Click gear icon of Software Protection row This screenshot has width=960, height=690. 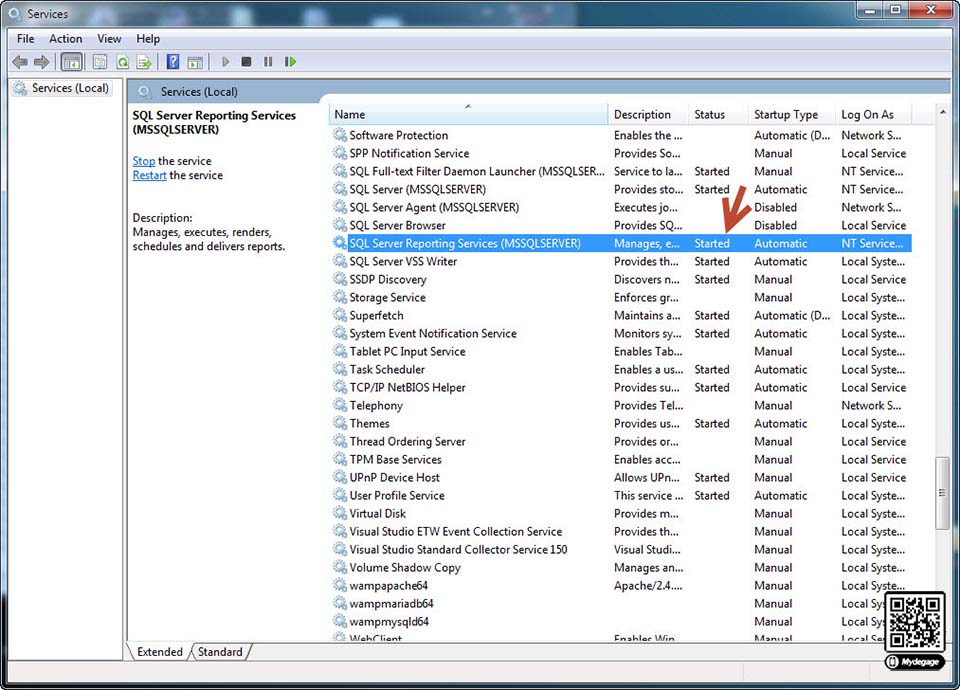[340, 135]
